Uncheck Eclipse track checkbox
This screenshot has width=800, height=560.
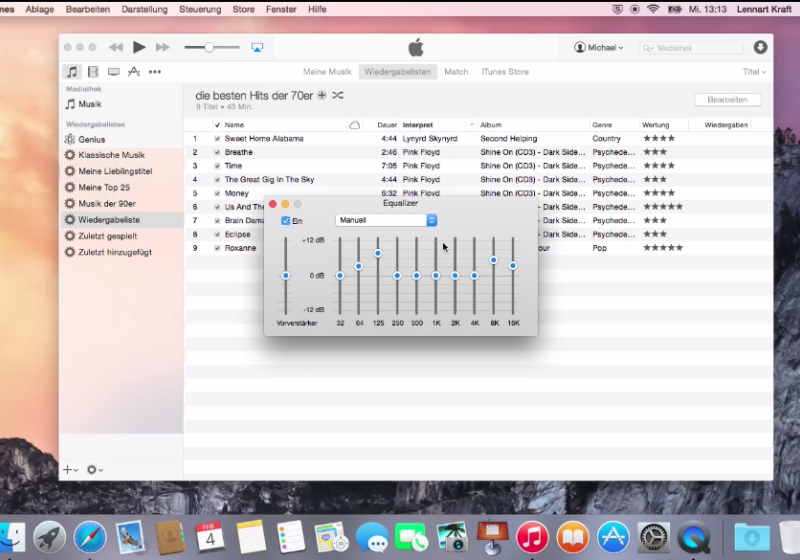click(x=217, y=235)
